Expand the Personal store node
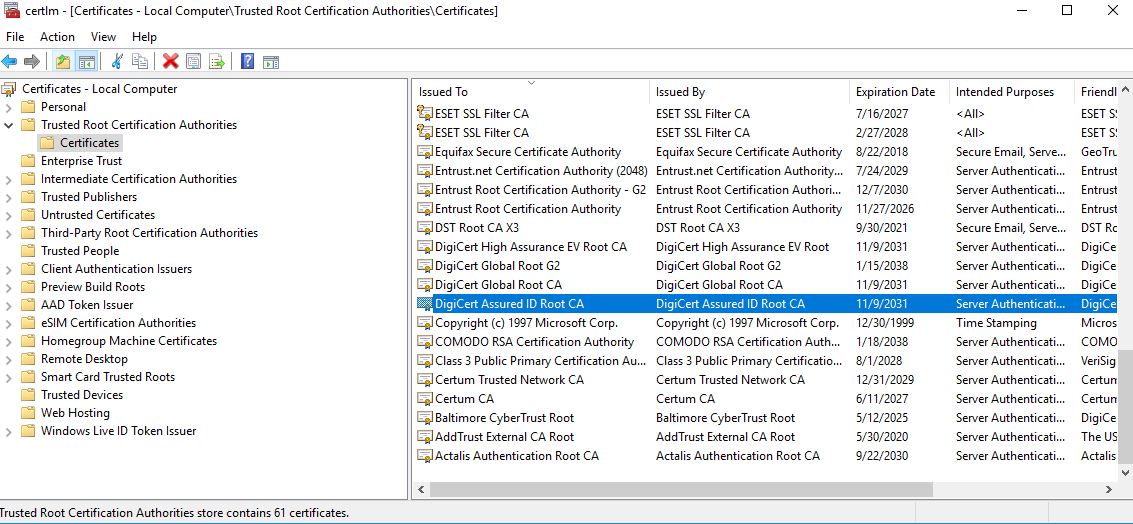 9,107
